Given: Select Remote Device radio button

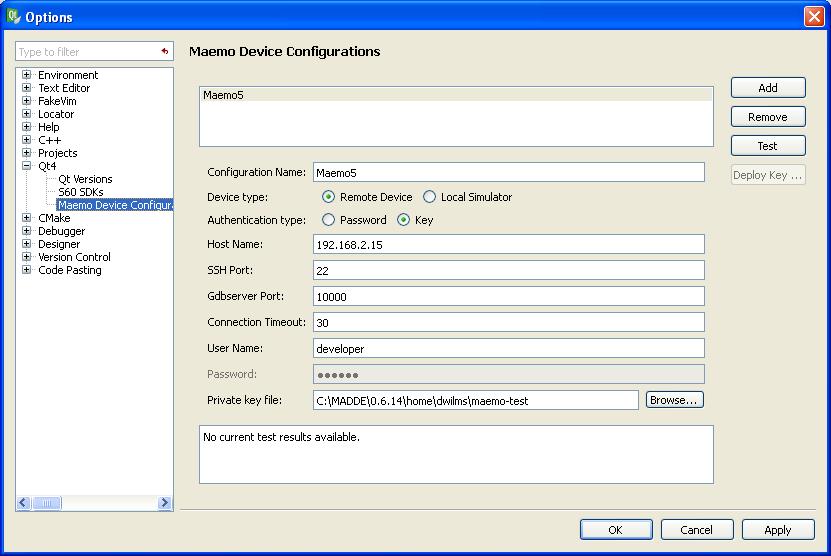Looking at the screenshot, I should 329,197.
